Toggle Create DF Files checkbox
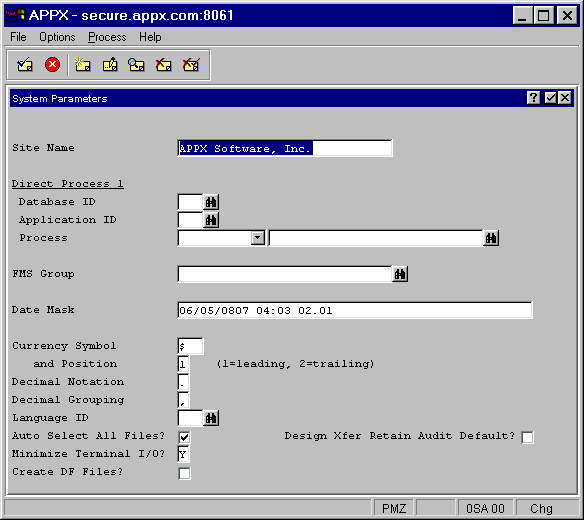 point(184,473)
